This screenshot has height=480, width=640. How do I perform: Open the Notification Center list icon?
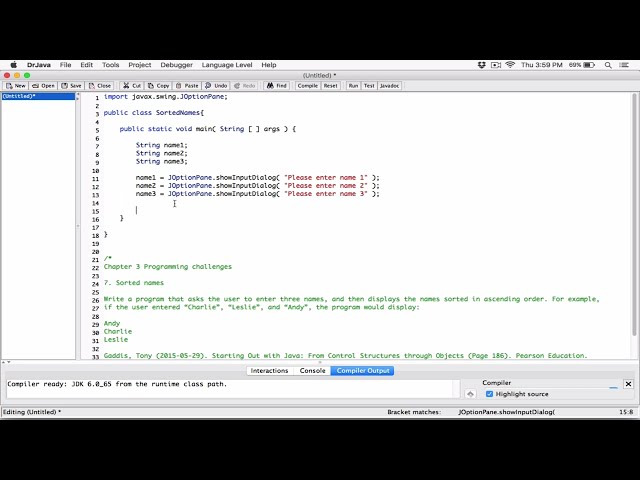coord(624,65)
